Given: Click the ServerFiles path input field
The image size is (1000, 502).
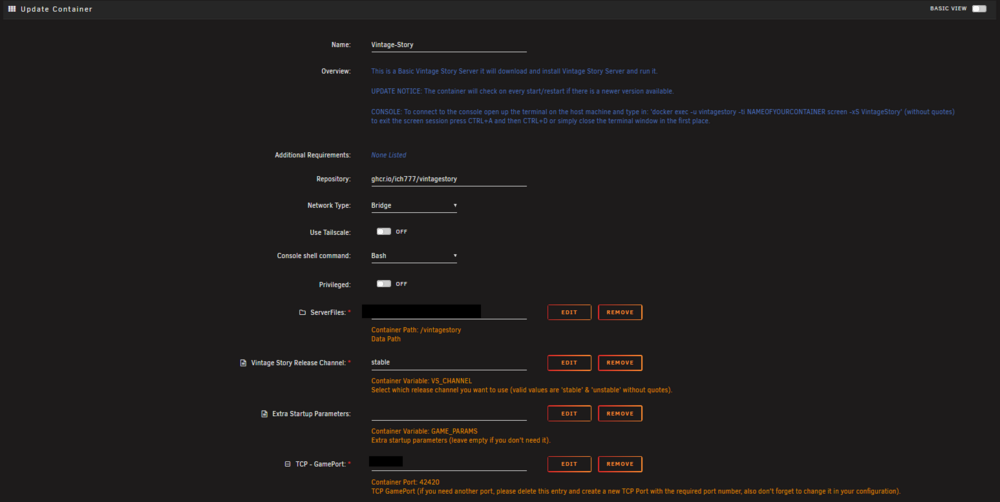Looking at the screenshot, I should 449,312.
